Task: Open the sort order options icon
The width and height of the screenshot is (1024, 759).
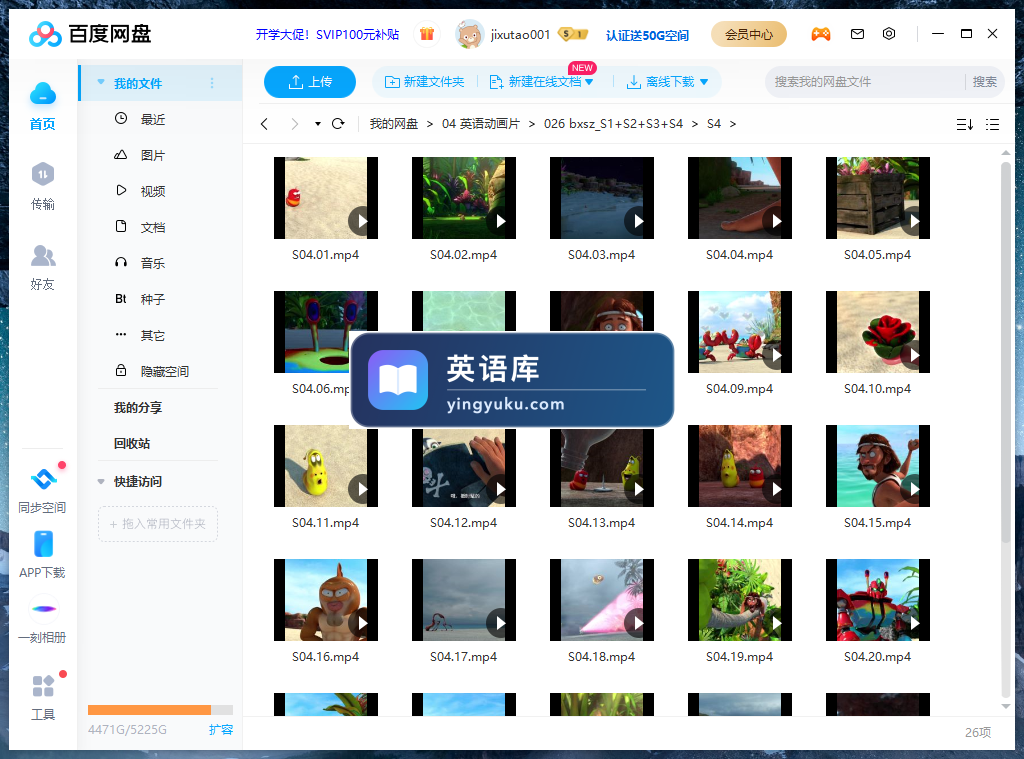Action: click(965, 124)
